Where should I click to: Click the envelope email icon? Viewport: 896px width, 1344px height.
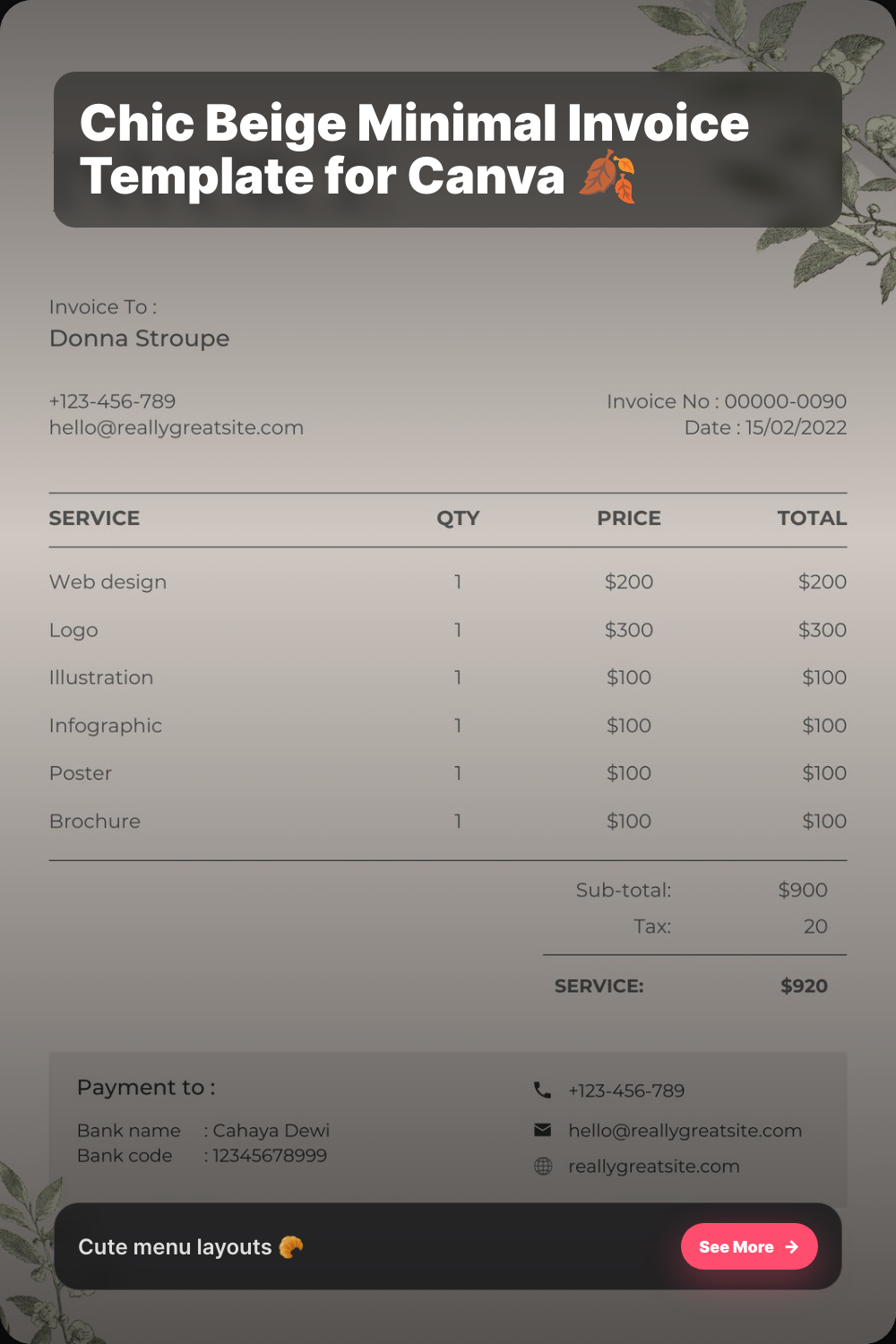[x=543, y=1130]
